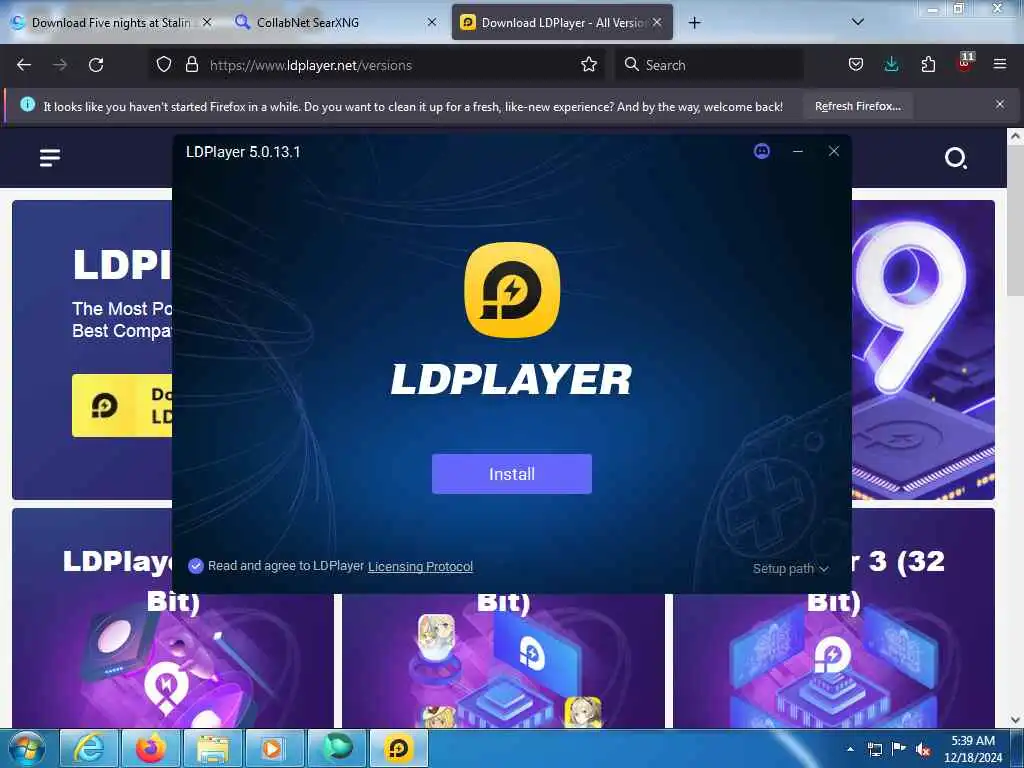Click the site security padlock icon
This screenshot has height=768, width=1024.
coord(191,65)
